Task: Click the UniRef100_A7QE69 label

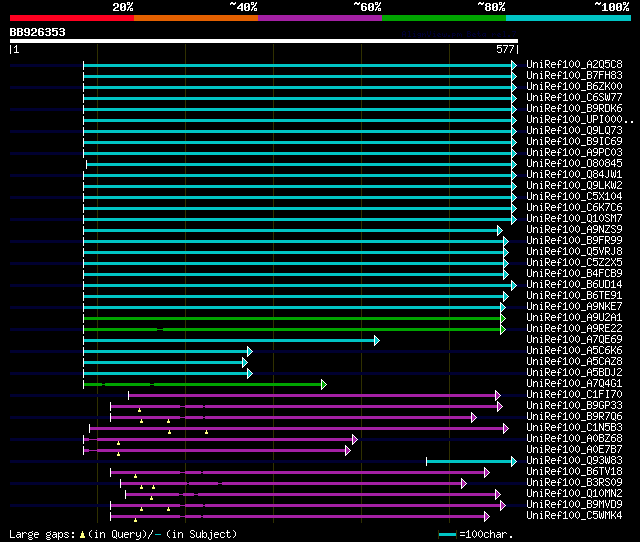Action: tap(574, 340)
